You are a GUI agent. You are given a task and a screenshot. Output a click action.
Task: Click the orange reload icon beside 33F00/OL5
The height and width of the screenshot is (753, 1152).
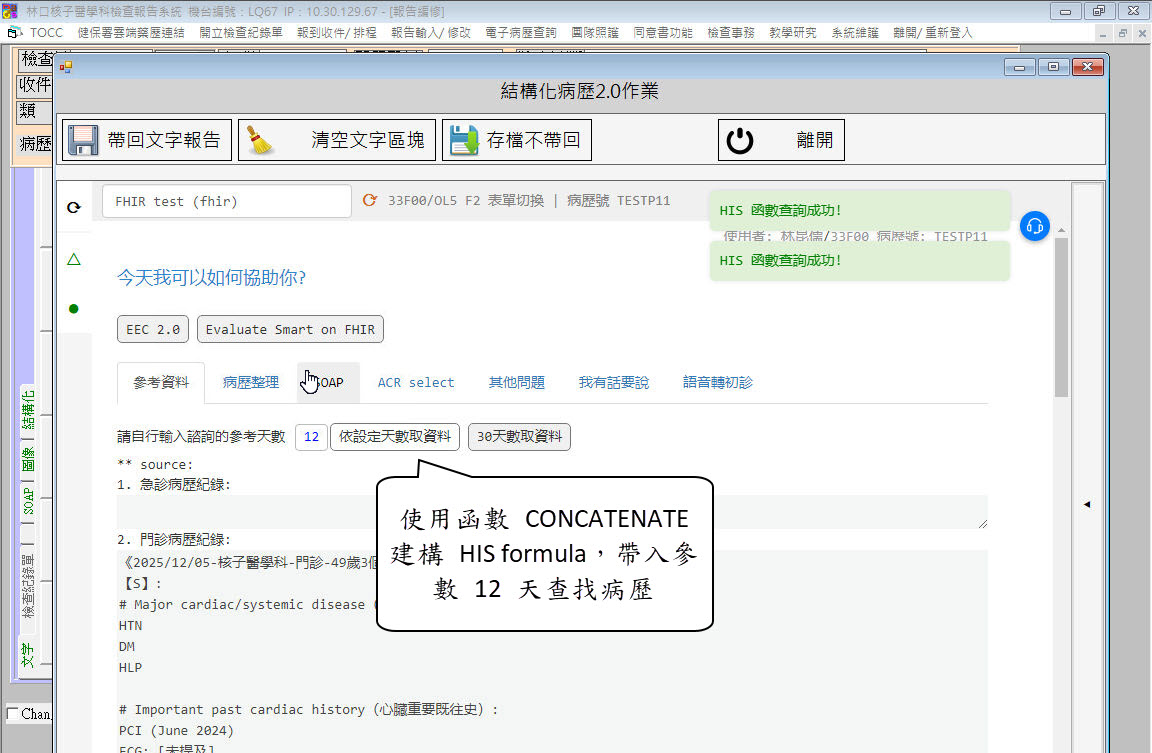[x=369, y=201]
